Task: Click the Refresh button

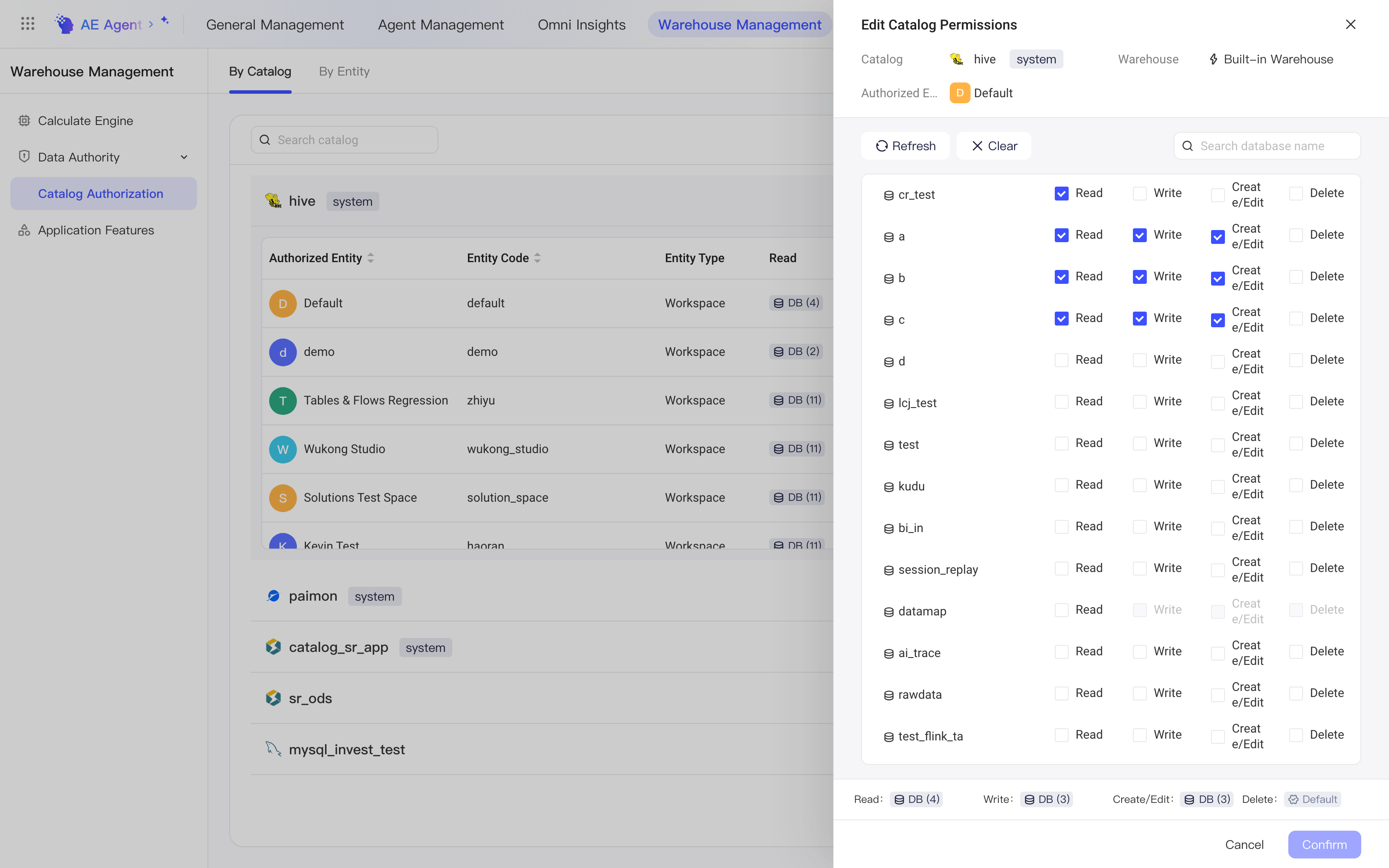Action: 905,146
